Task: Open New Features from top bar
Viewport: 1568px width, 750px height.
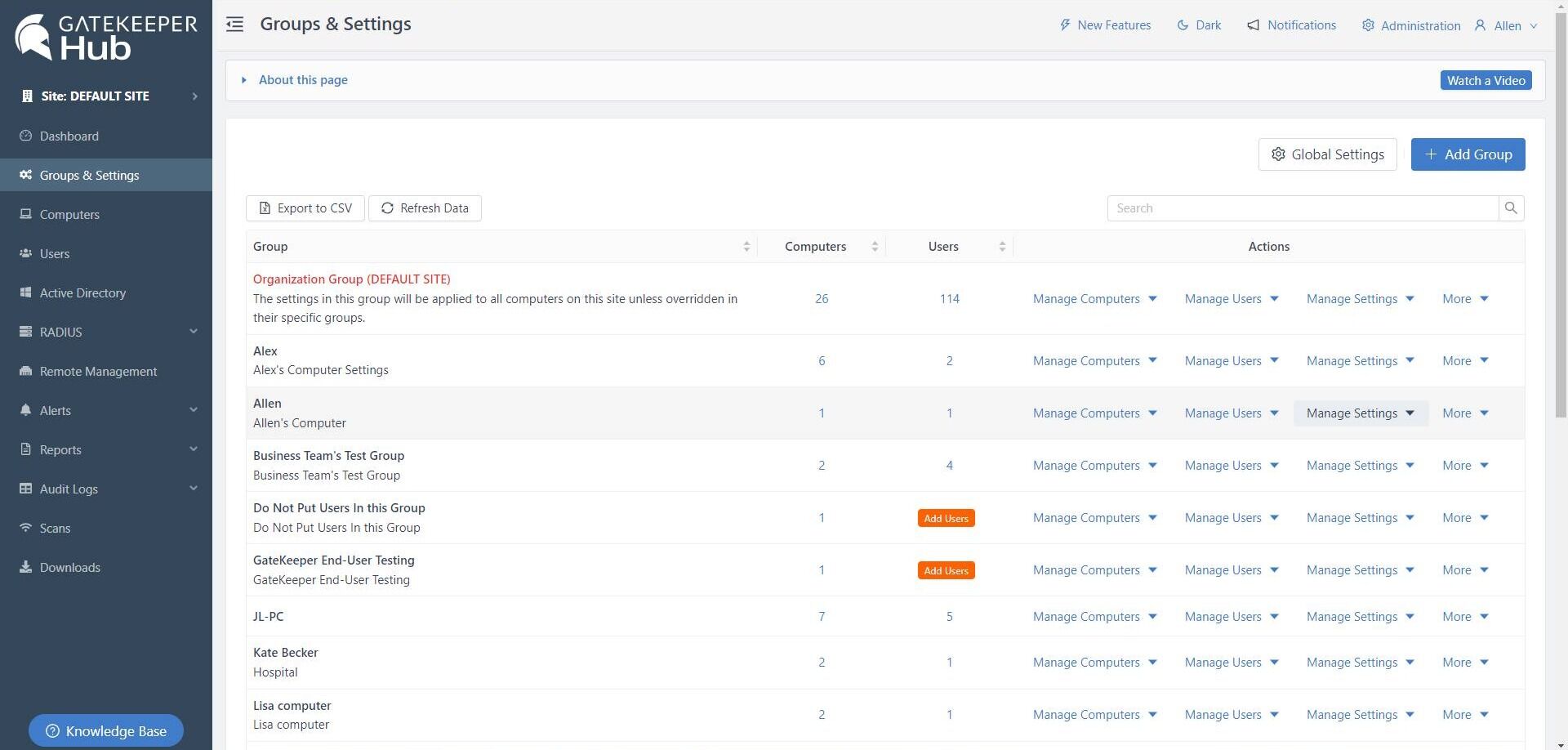Action: tap(1105, 25)
